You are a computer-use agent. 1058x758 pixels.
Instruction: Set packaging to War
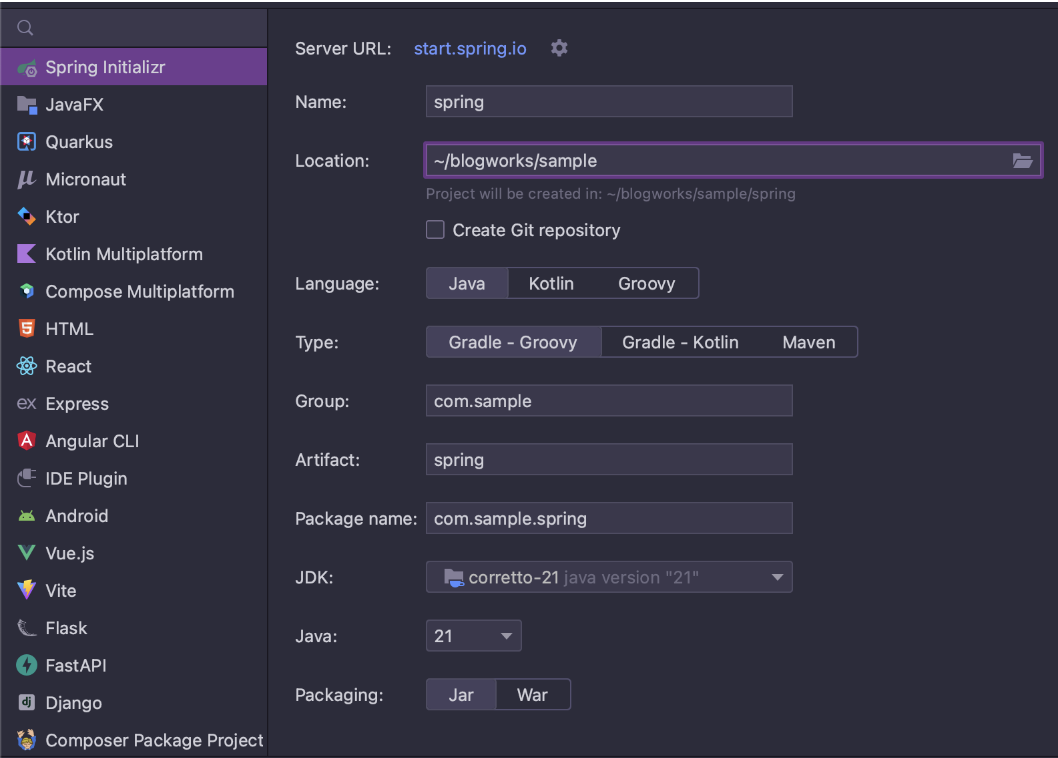coord(532,695)
